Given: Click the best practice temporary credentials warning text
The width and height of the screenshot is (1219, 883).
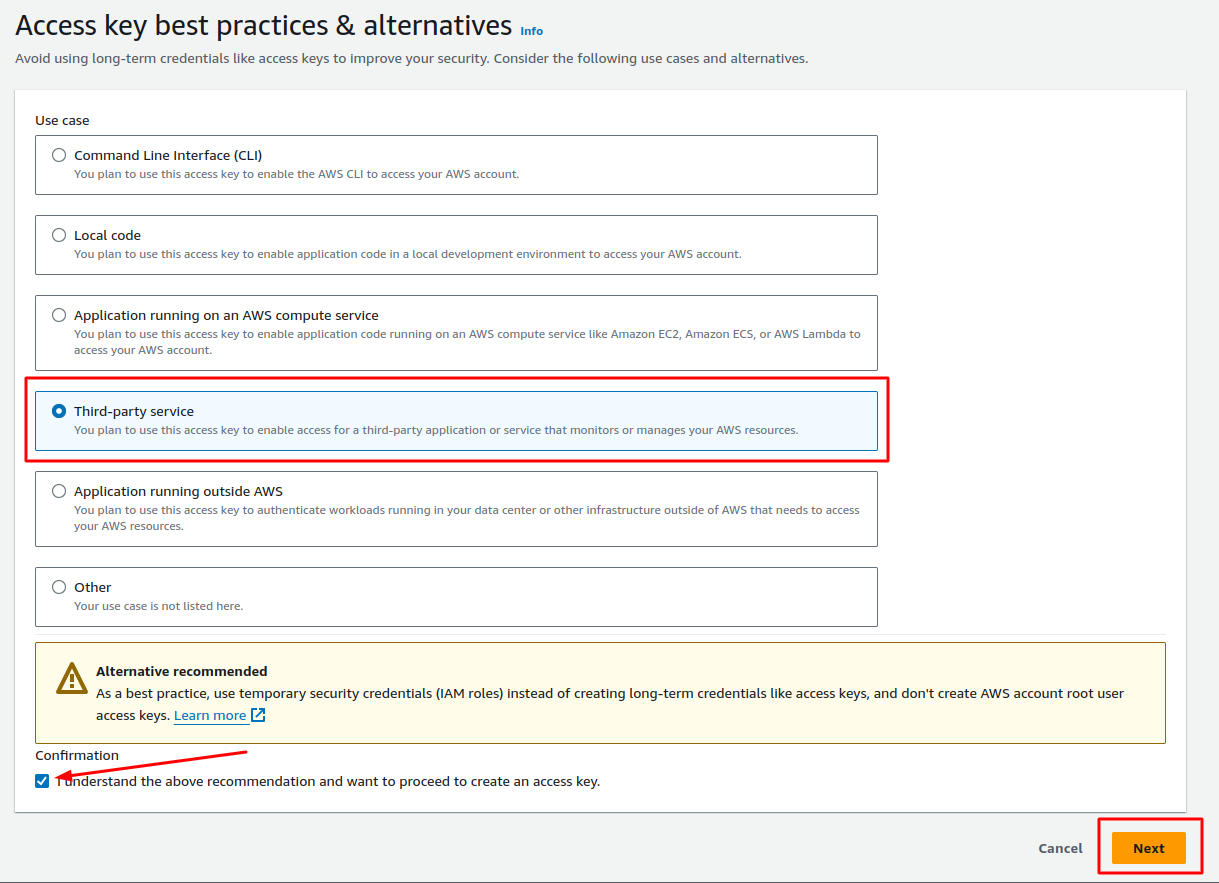Looking at the screenshot, I should (x=610, y=704).
